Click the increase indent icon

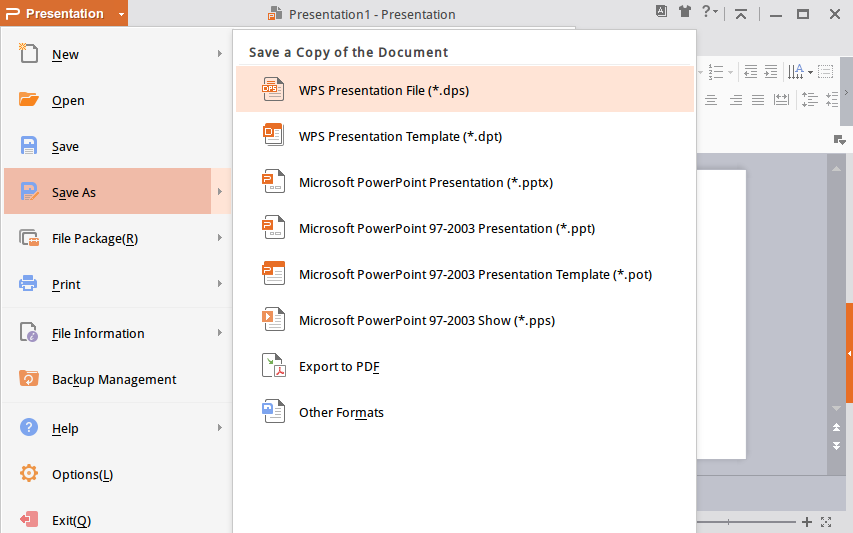coord(771,72)
